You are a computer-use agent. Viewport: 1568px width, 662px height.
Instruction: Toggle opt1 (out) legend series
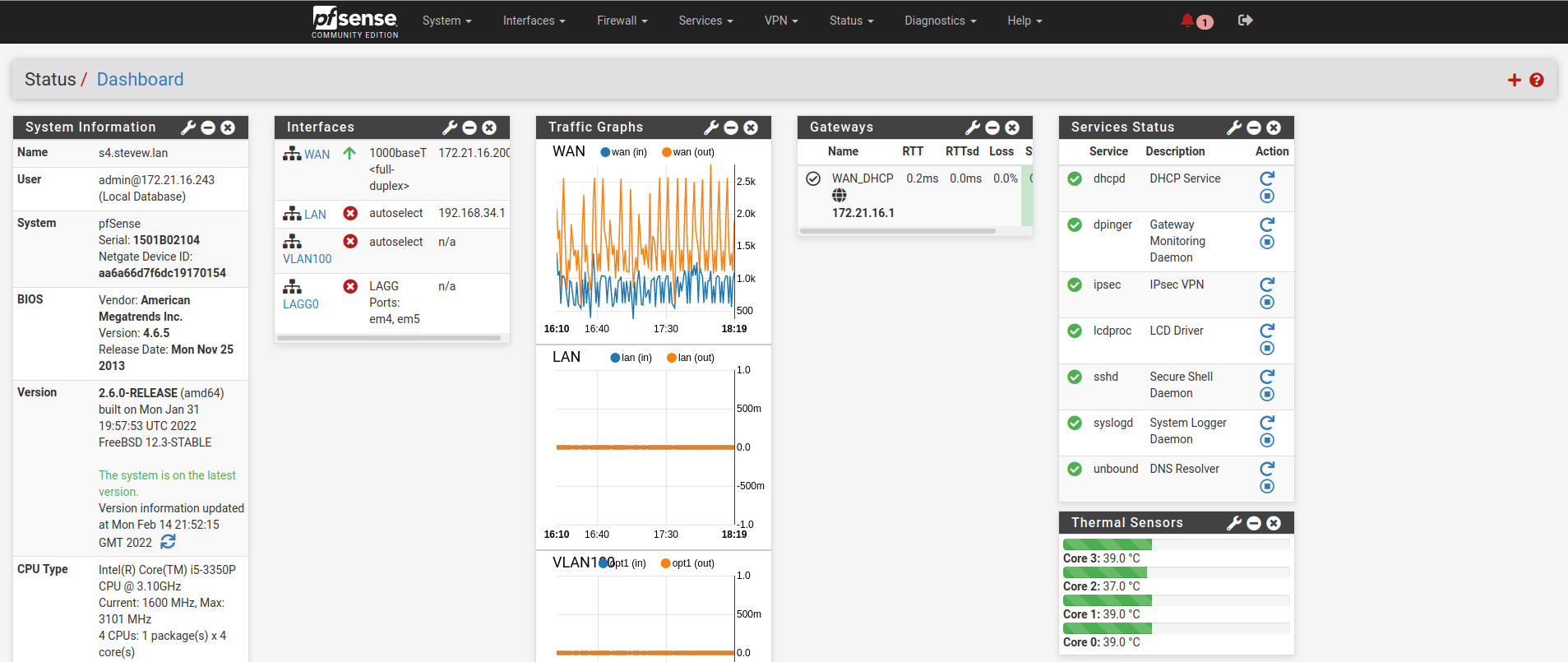pos(687,563)
